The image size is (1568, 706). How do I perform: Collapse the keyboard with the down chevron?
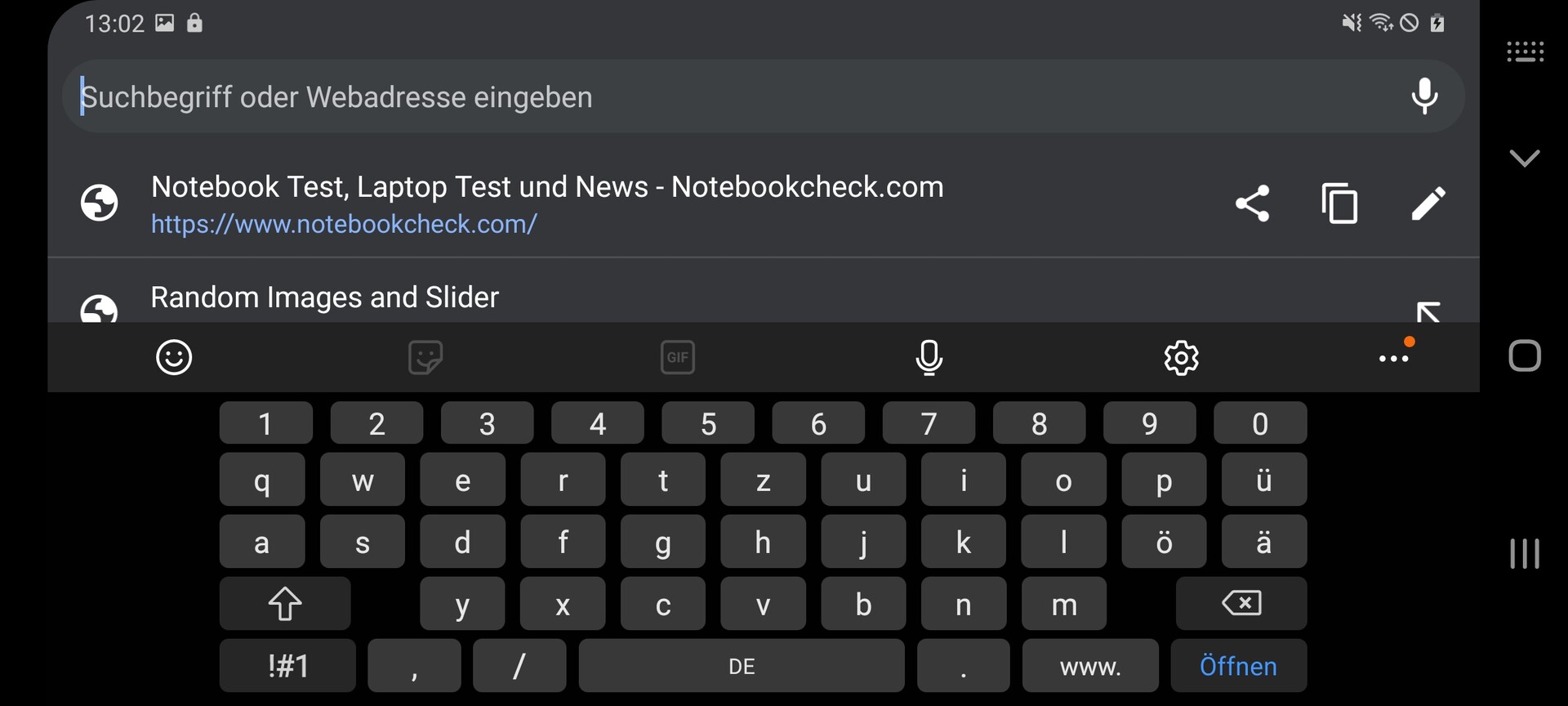[1525, 158]
